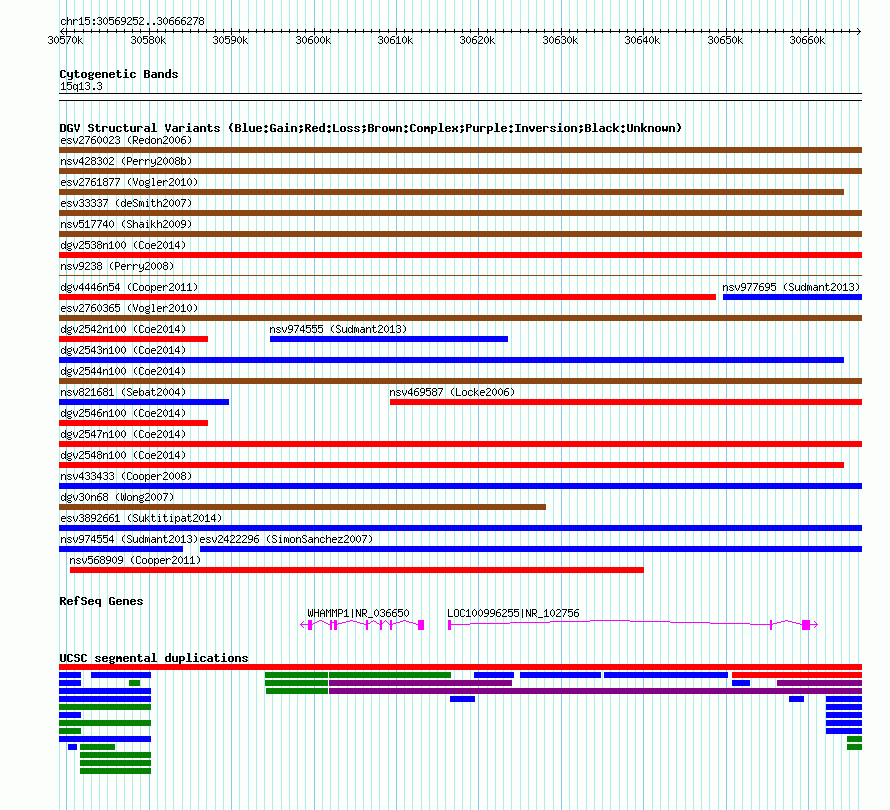Select the nsv517740 (Shaikh2009) variant label
Viewport: 890px width, 810px height.
[126, 224]
